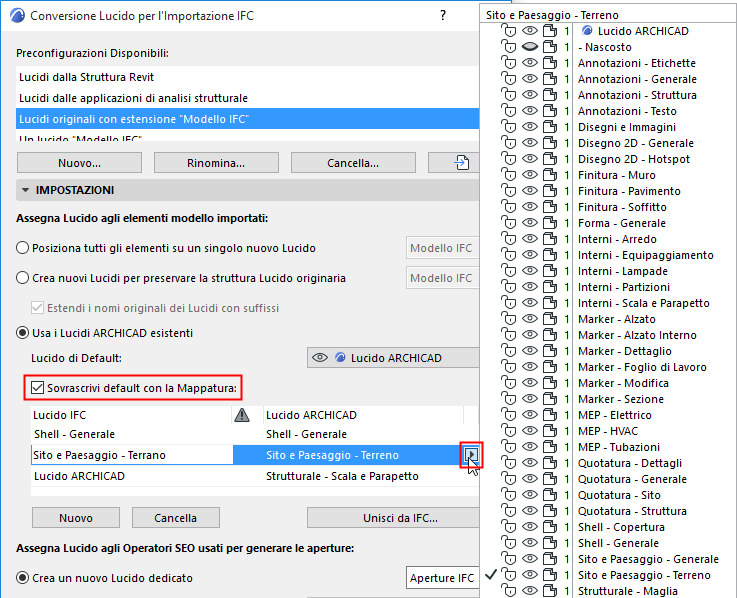
Task: Click 'Modello IFC' field beside single new layer option
Action: 443,248
